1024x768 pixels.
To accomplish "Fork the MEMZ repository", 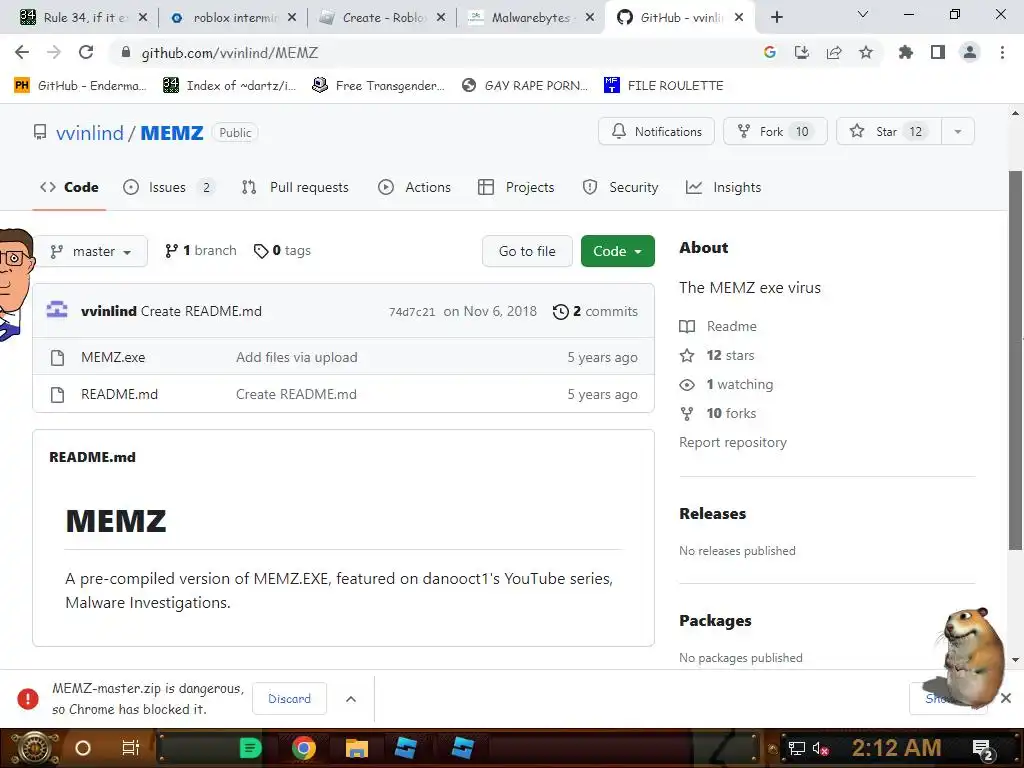I will (775, 131).
